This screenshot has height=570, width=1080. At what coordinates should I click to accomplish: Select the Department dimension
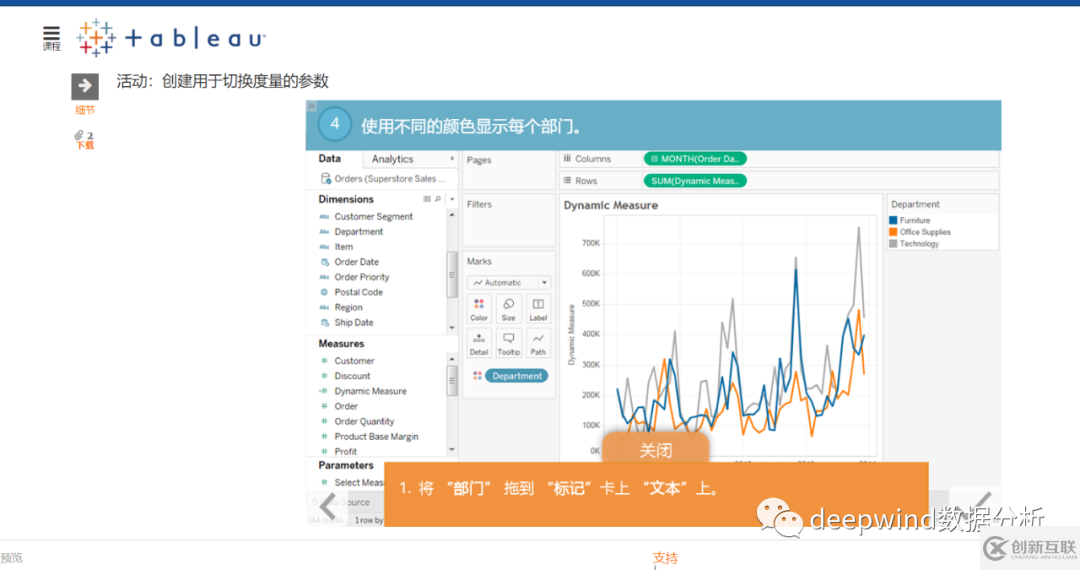pyautogui.click(x=359, y=232)
